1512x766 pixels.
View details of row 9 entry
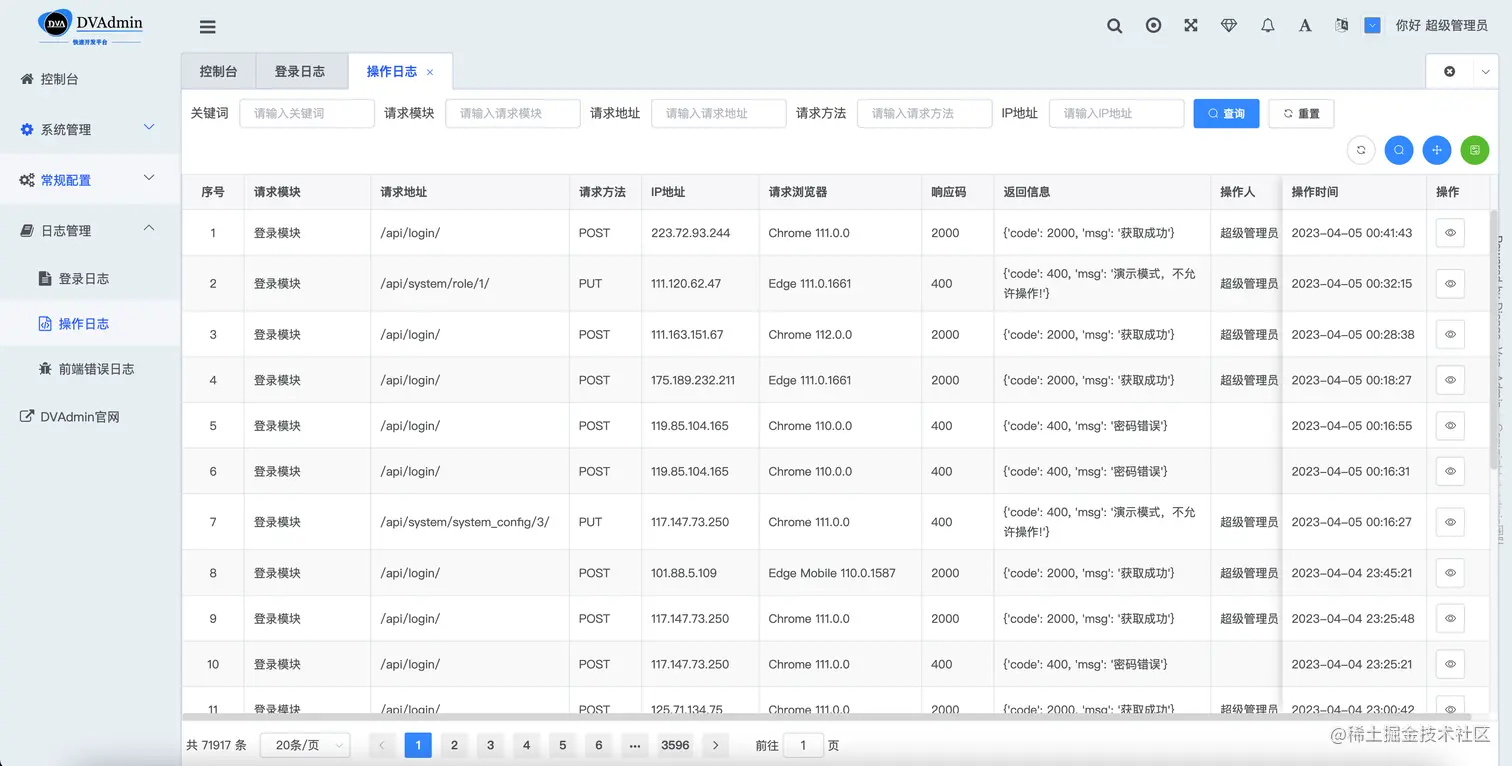1450,619
